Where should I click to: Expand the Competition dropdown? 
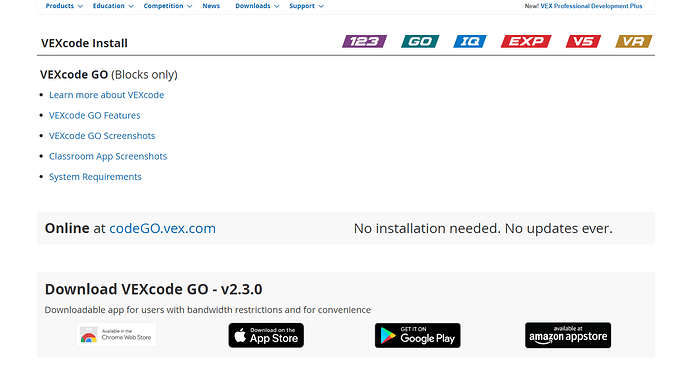[168, 6]
